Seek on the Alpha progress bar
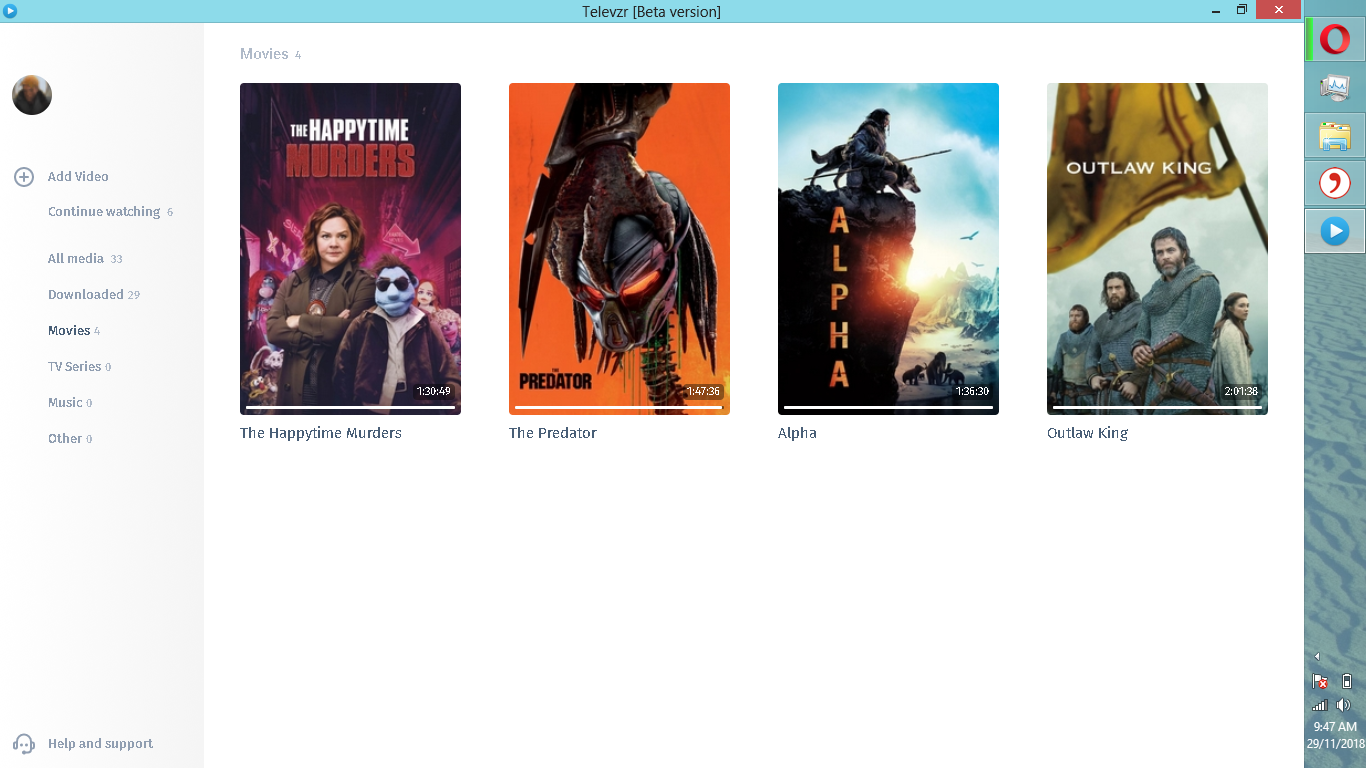The image size is (1366, 768). pos(888,407)
